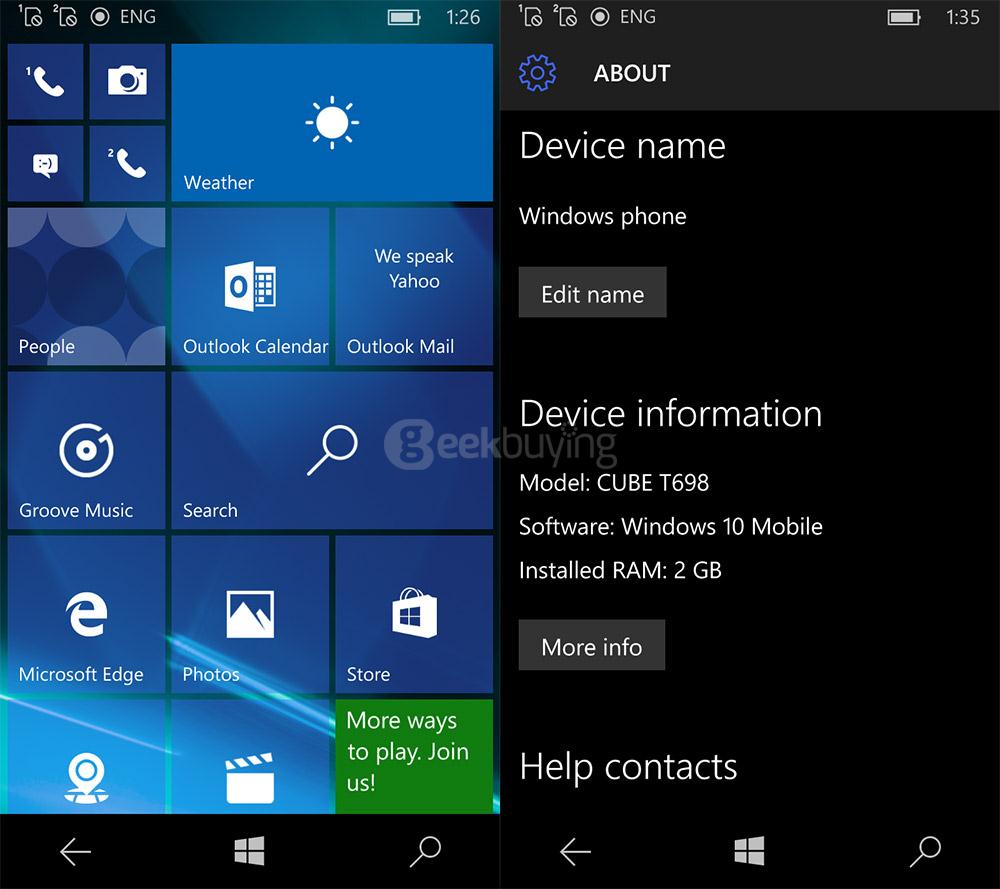Tap the wide Search tile
Screen dimensions: 1000x889
pyautogui.click(x=332, y=451)
